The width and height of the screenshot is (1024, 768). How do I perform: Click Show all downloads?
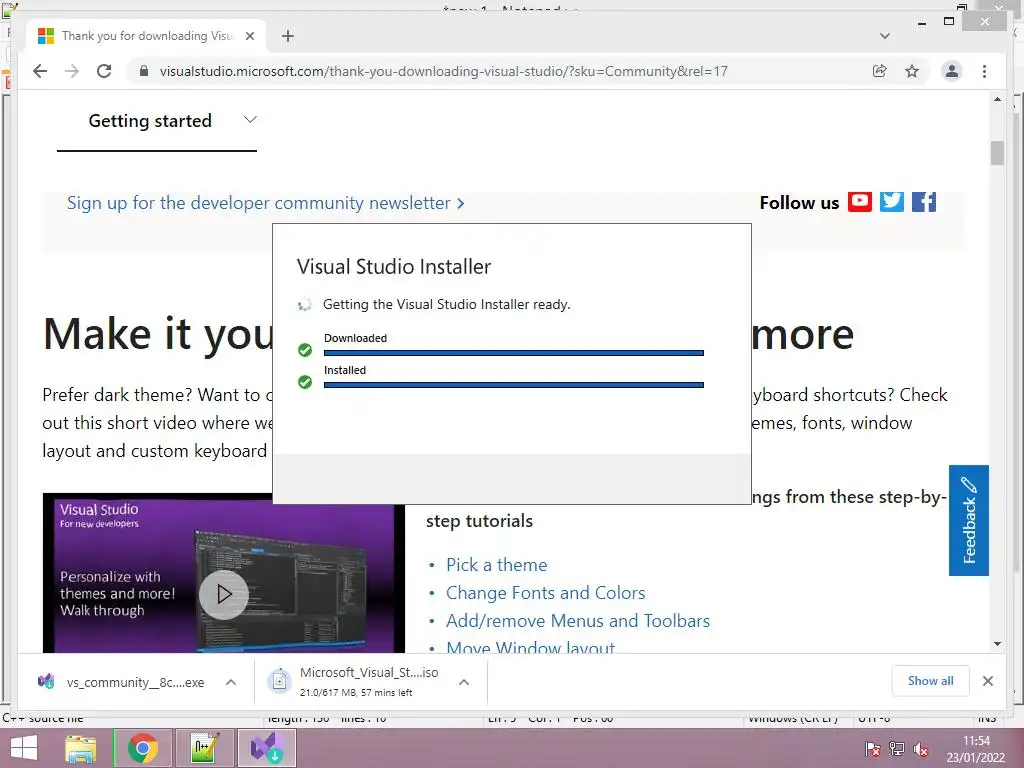click(x=931, y=681)
